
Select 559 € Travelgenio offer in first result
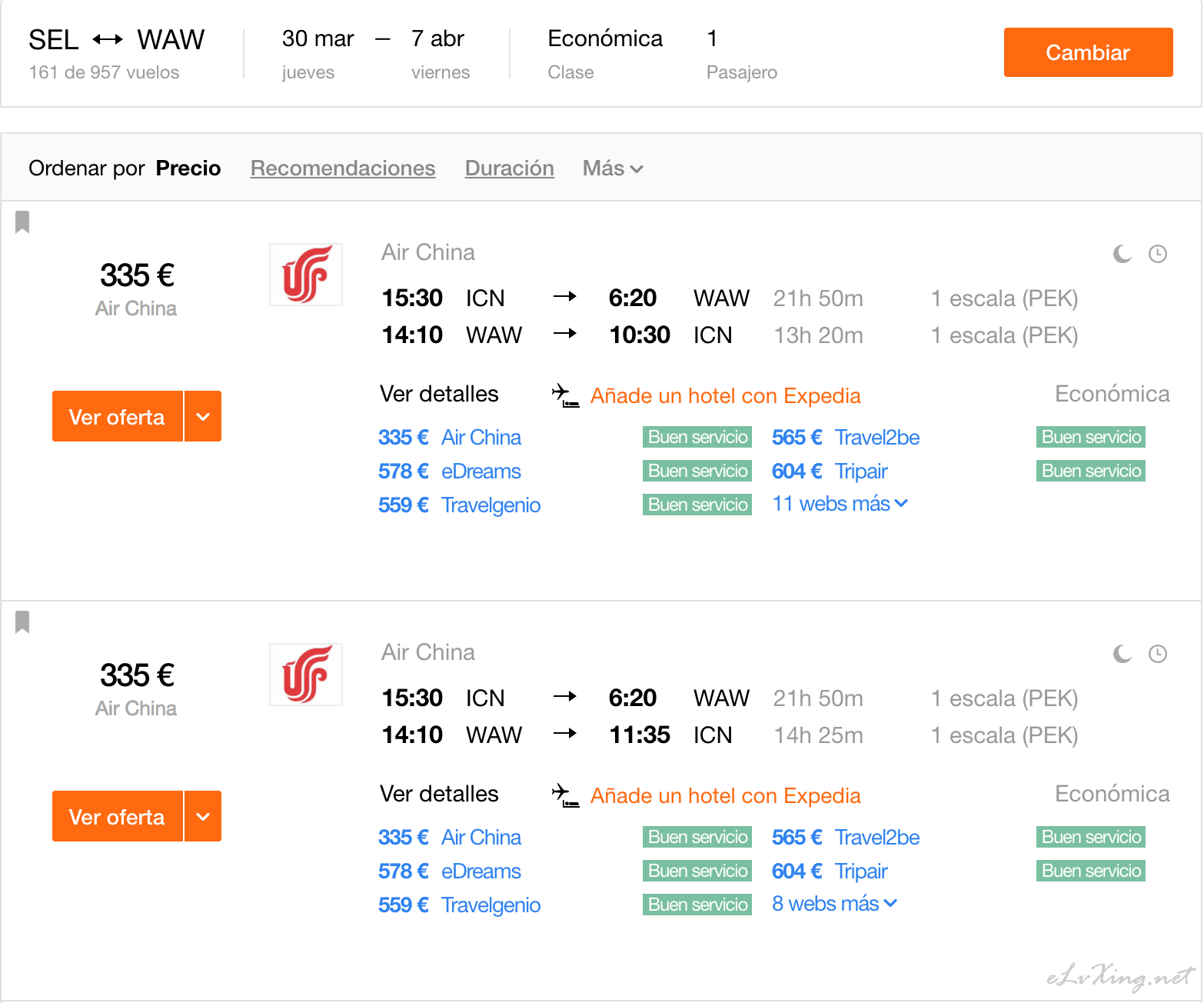[460, 505]
